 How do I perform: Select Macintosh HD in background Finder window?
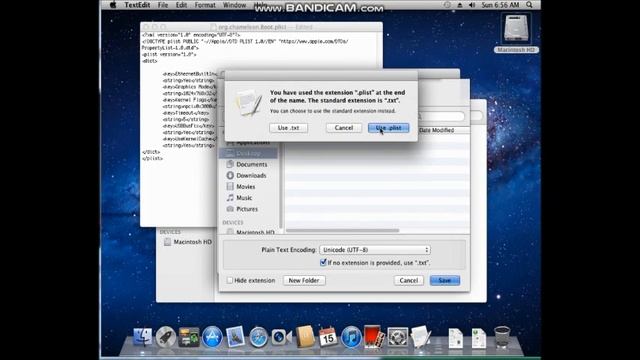[x=188, y=242]
